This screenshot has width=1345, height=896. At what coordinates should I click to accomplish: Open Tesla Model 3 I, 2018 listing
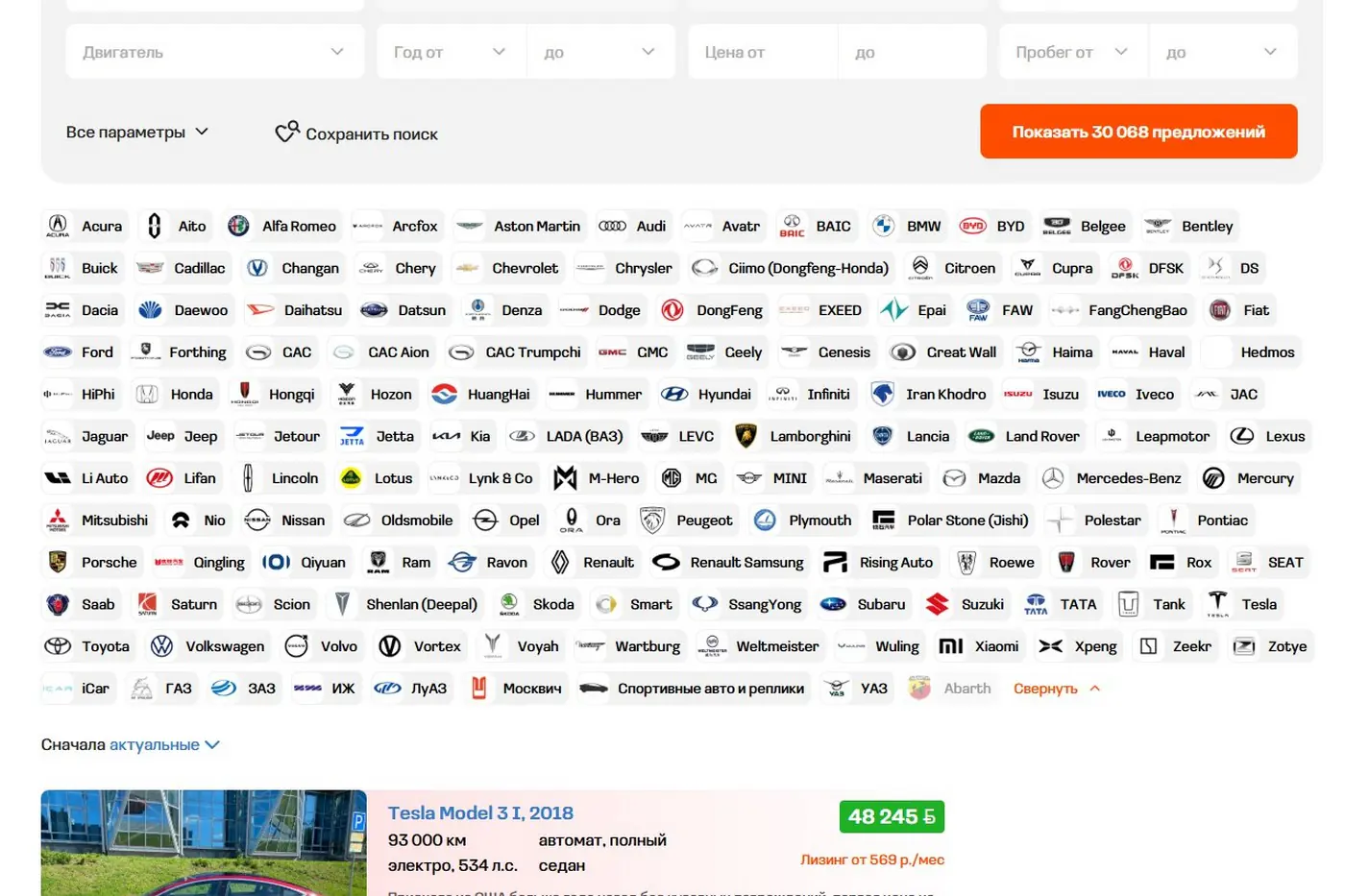(480, 812)
